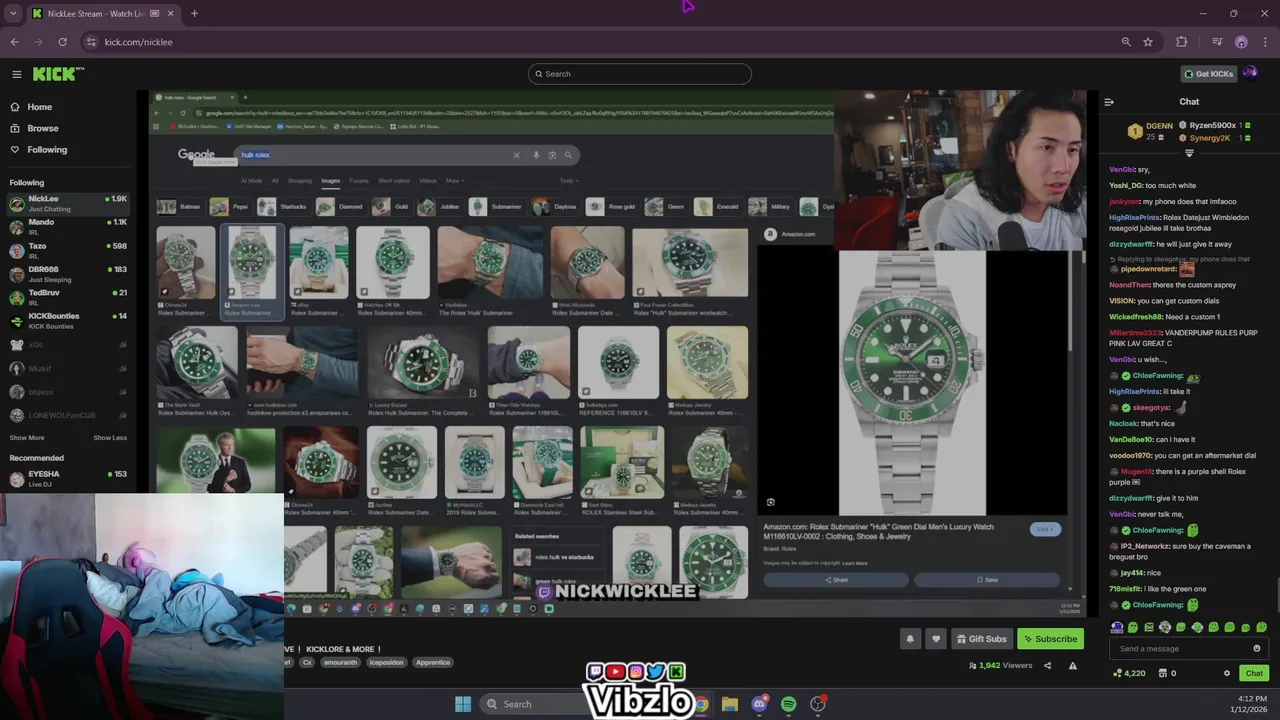This screenshot has width=1280, height=720.
Task: Collapse chat panel with arrow icon
Action: 1109,102
